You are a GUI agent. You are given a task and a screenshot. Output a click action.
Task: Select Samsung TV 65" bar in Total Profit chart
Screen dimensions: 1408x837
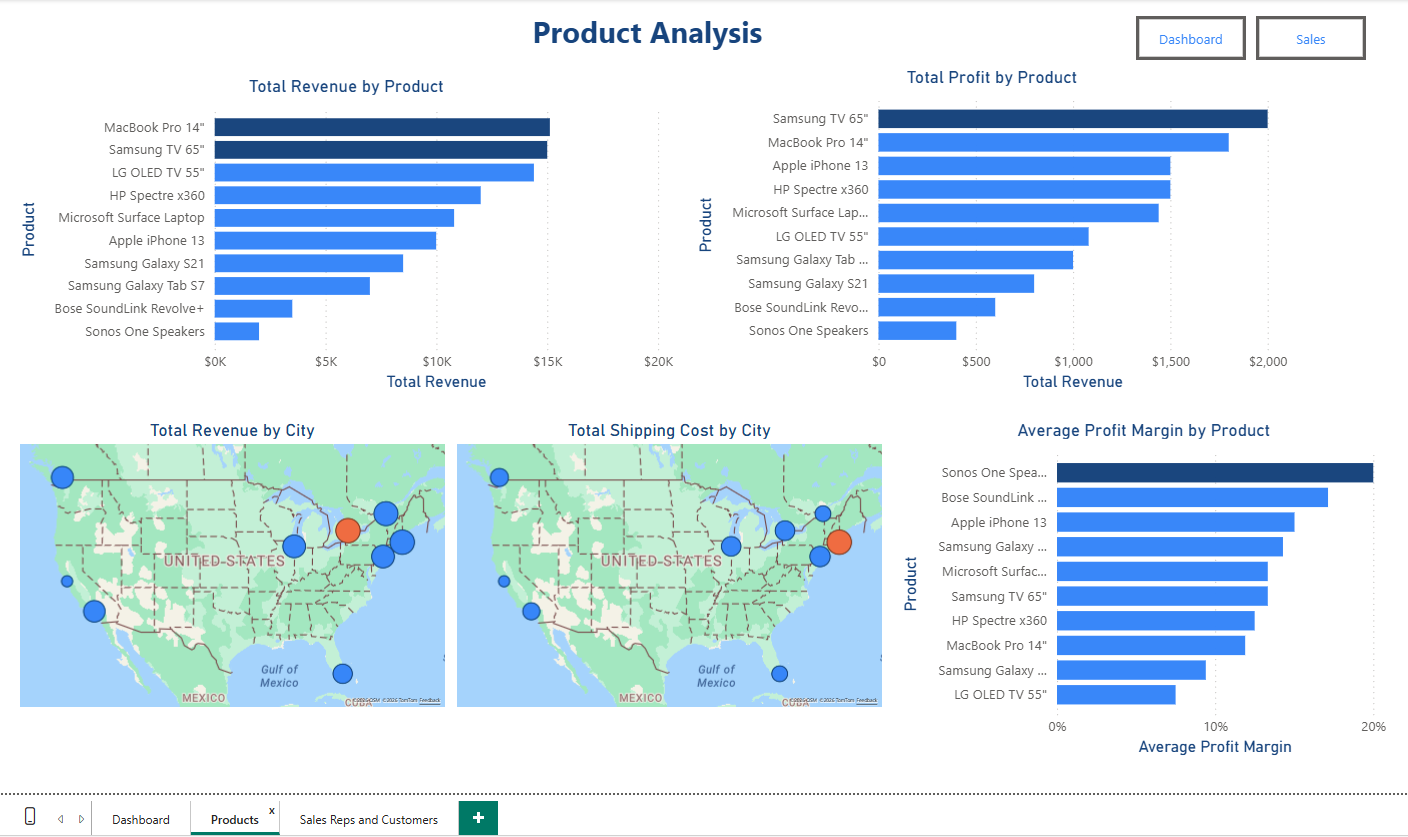[x=1073, y=118]
